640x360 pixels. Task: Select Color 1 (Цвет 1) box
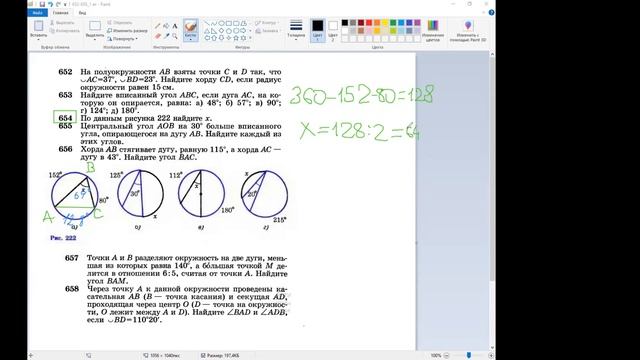pos(318,31)
